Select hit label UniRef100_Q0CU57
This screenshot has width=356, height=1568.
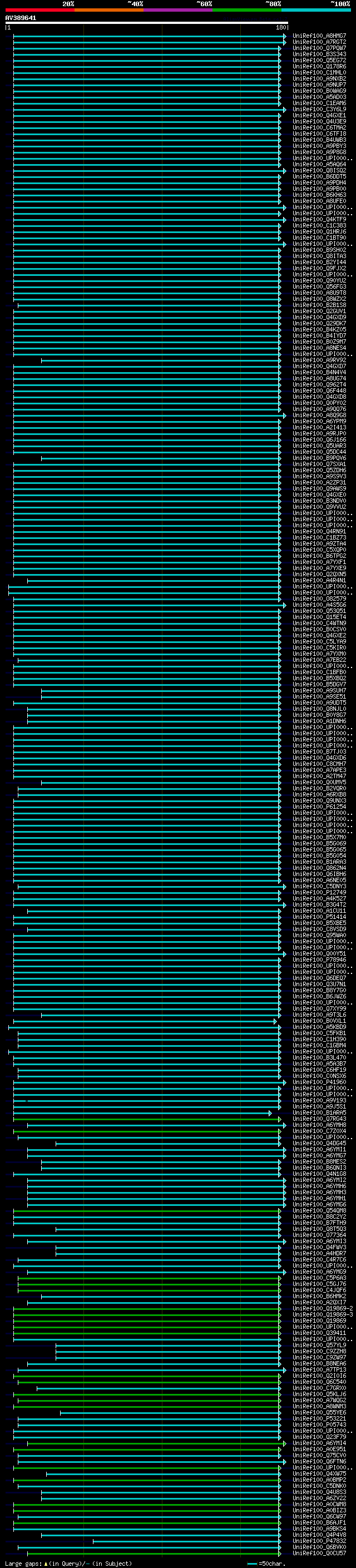coord(319,1555)
